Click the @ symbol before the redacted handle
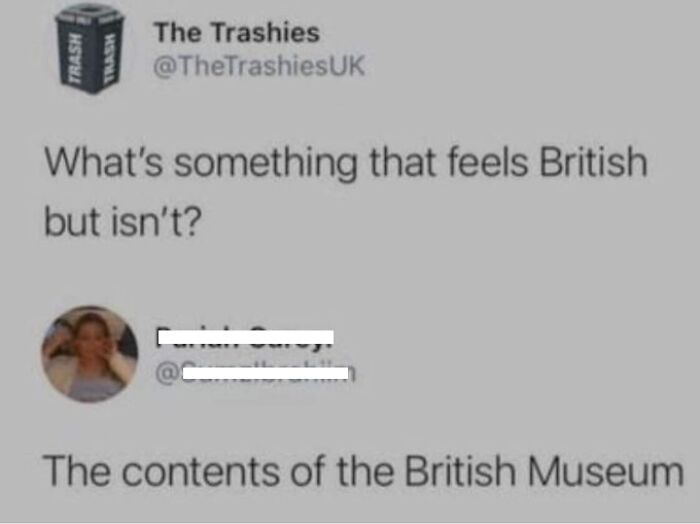Screen dimensions: 700x524 pyautogui.click(x=167, y=373)
